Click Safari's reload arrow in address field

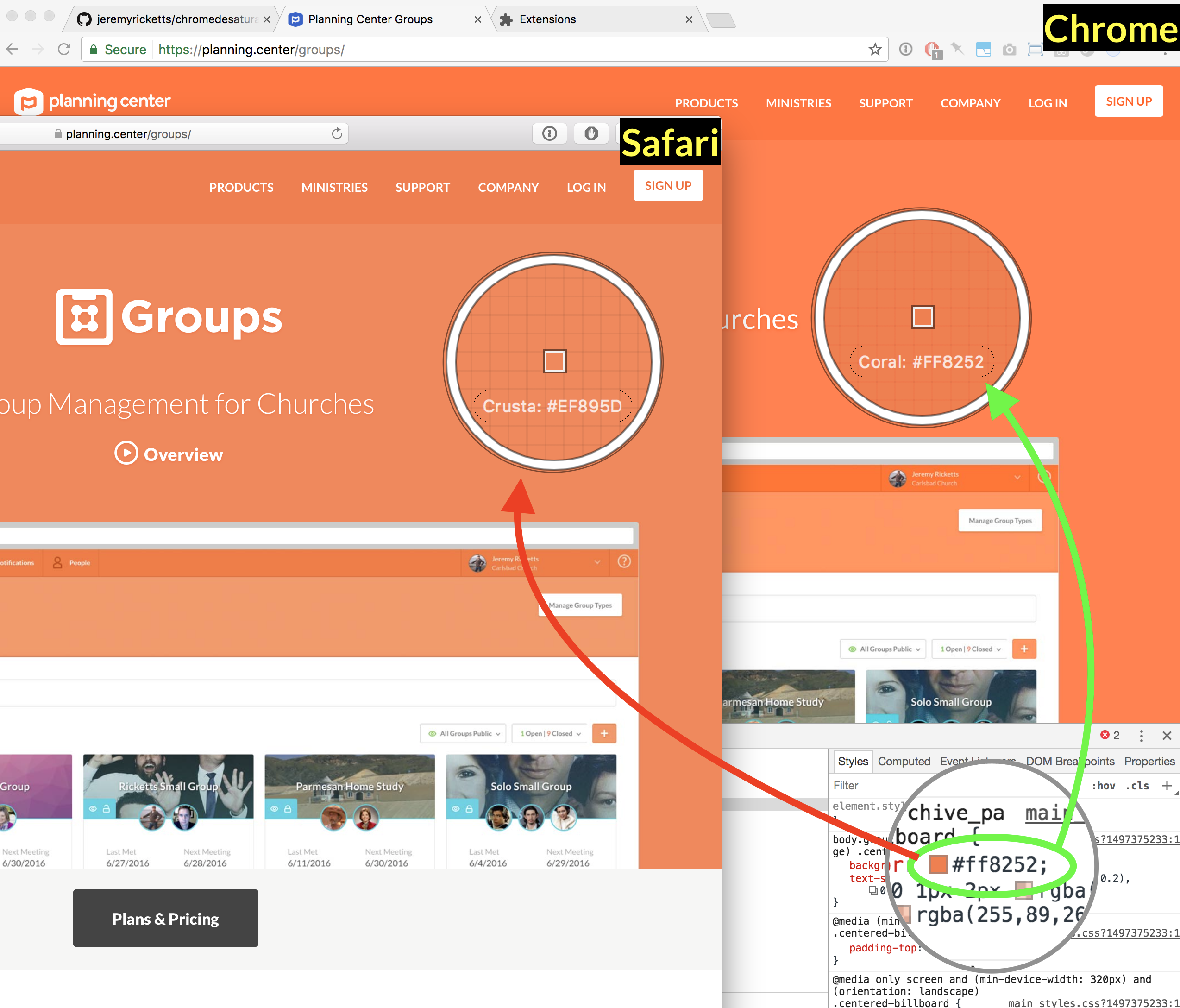tap(337, 133)
